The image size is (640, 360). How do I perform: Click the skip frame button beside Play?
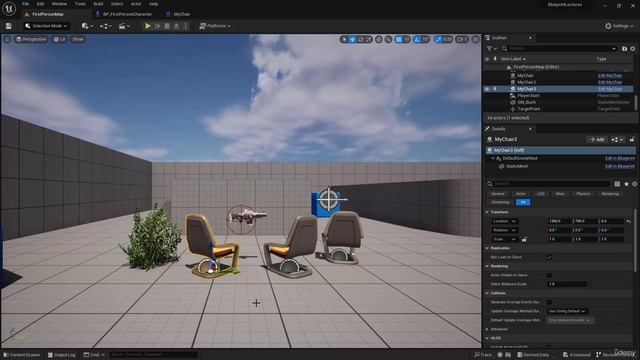pos(158,26)
